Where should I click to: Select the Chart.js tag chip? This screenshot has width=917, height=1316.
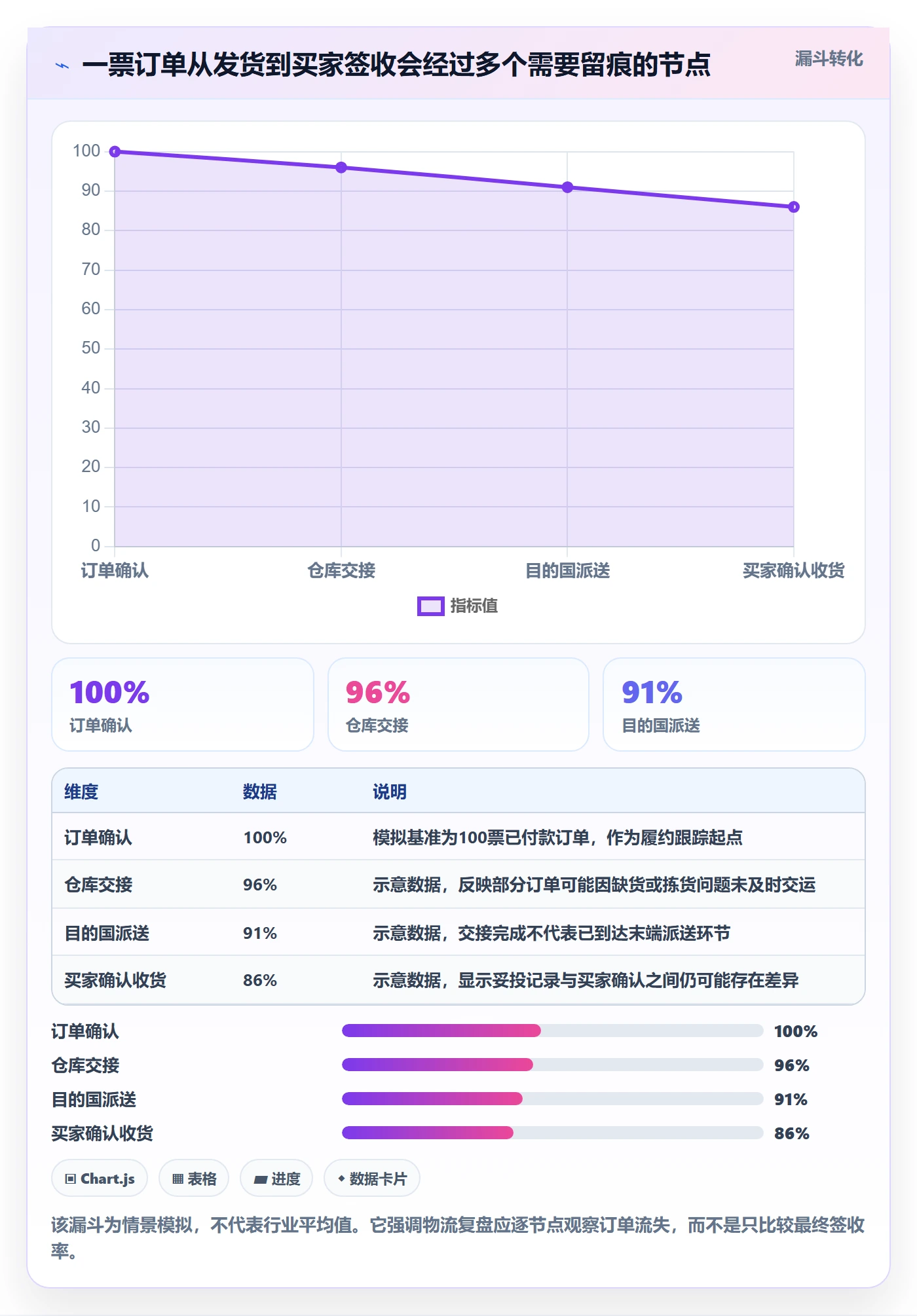click(100, 1179)
